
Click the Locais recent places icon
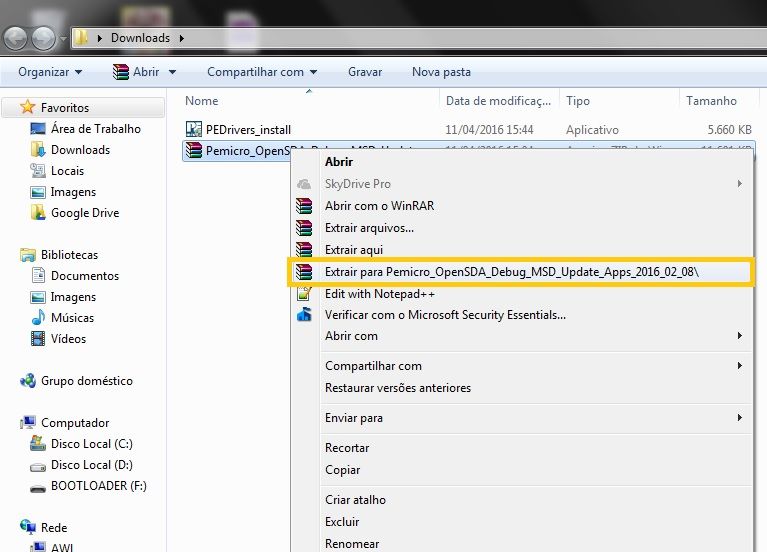38,171
